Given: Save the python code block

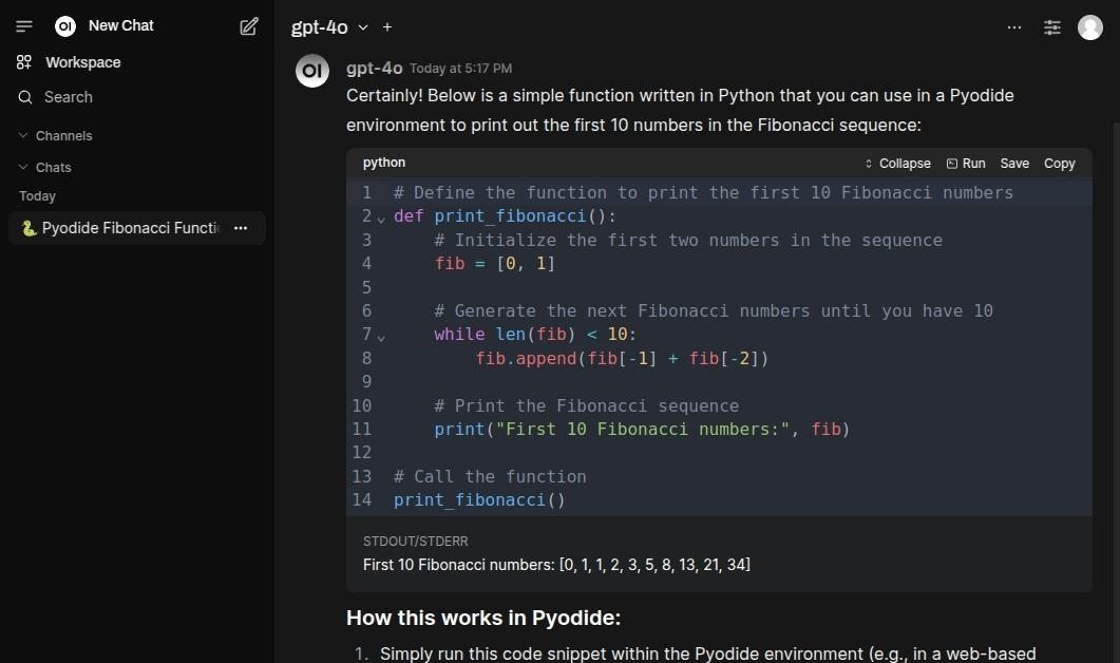Looking at the screenshot, I should 1014,163.
